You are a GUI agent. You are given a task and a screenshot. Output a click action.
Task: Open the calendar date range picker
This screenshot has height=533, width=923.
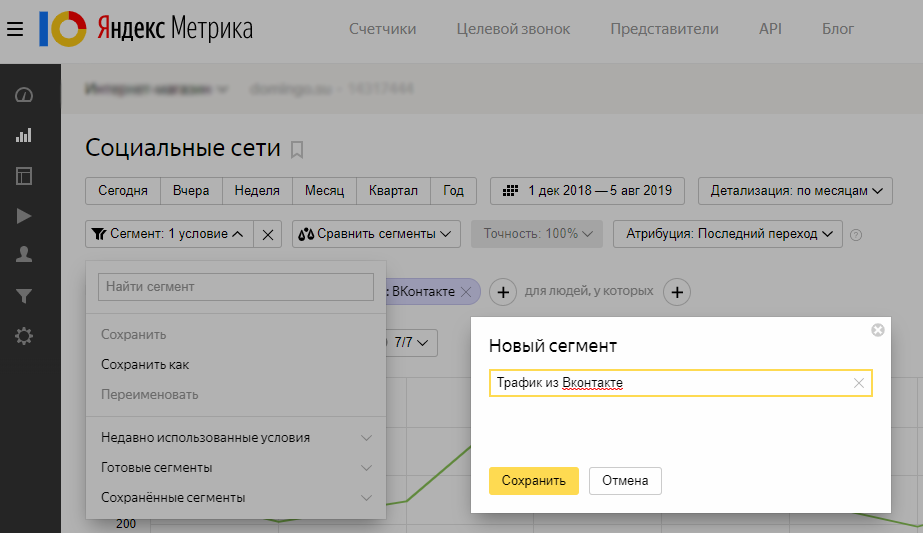click(587, 191)
